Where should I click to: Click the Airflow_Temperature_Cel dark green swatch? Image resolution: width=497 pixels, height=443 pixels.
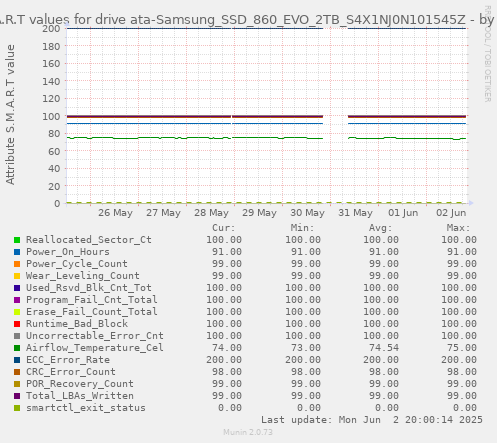[17, 348]
